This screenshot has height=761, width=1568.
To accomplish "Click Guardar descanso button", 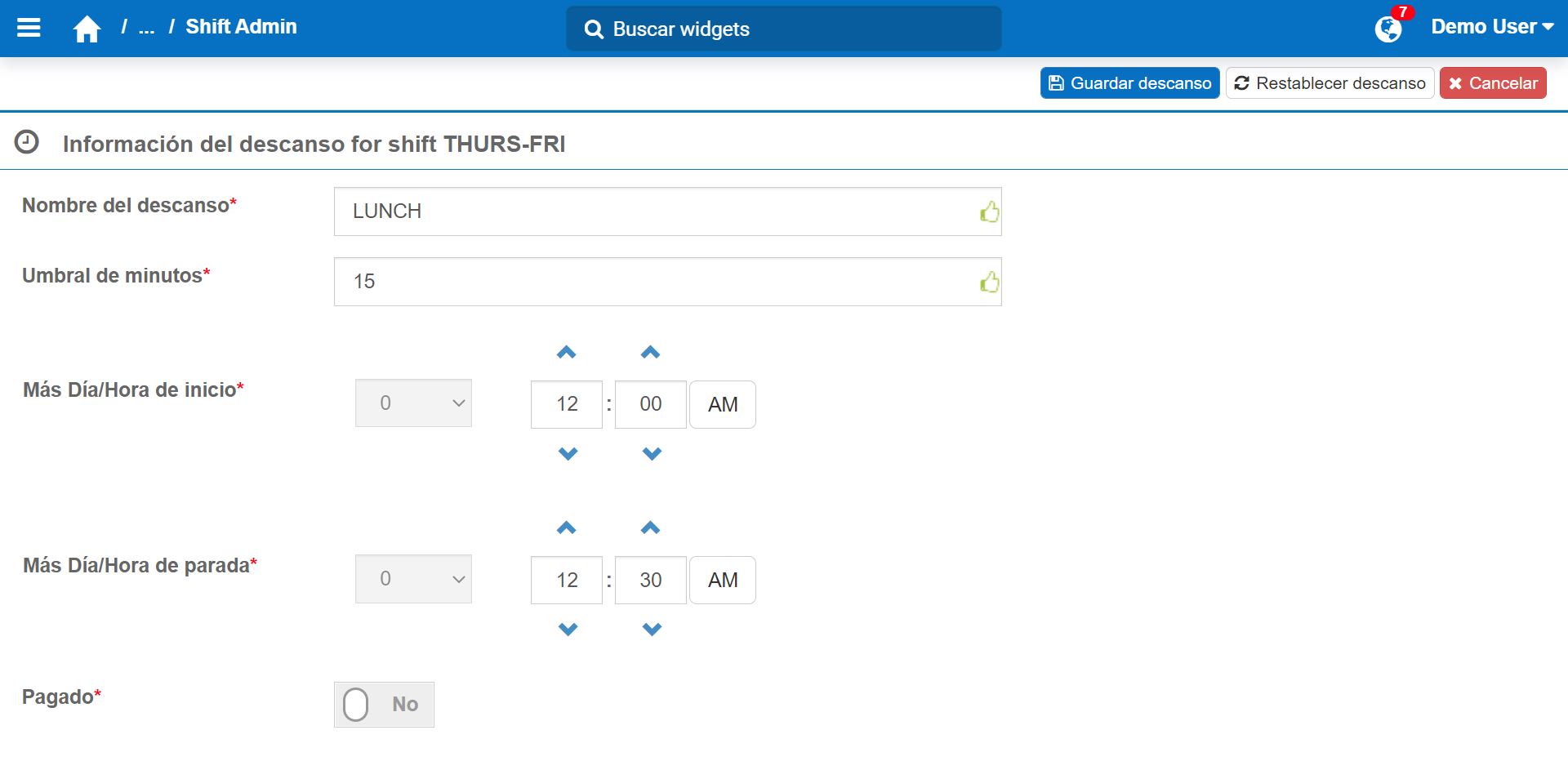I will pyautogui.click(x=1129, y=83).
